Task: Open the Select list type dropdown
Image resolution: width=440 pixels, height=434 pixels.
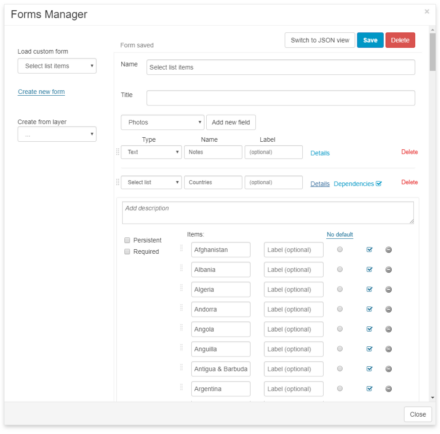Action: point(151,182)
